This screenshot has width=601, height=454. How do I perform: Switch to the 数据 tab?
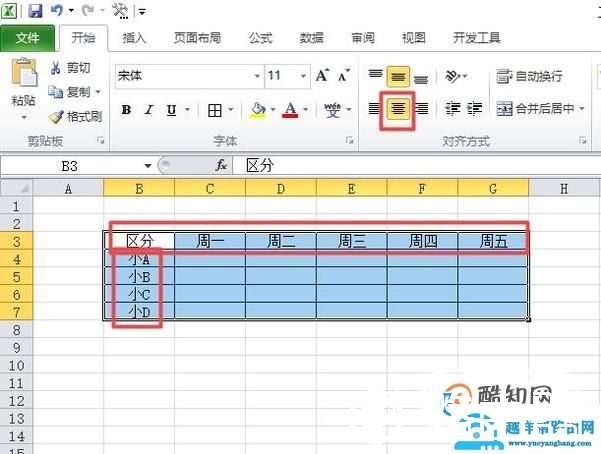pyautogui.click(x=311, y=38)
